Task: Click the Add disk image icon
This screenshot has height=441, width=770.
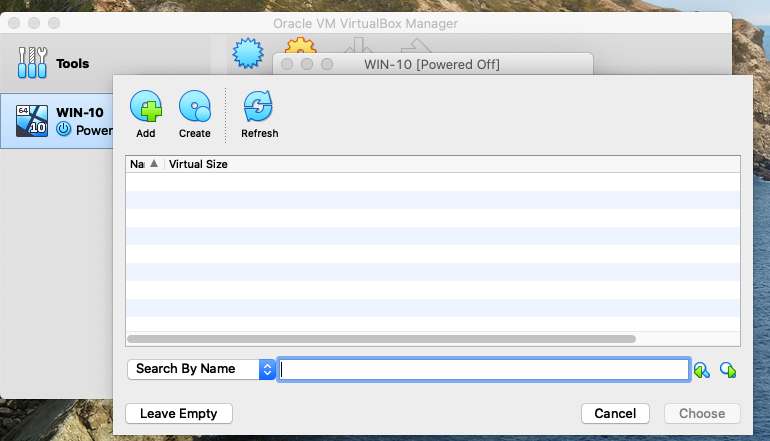Action: tap(146, 106)
